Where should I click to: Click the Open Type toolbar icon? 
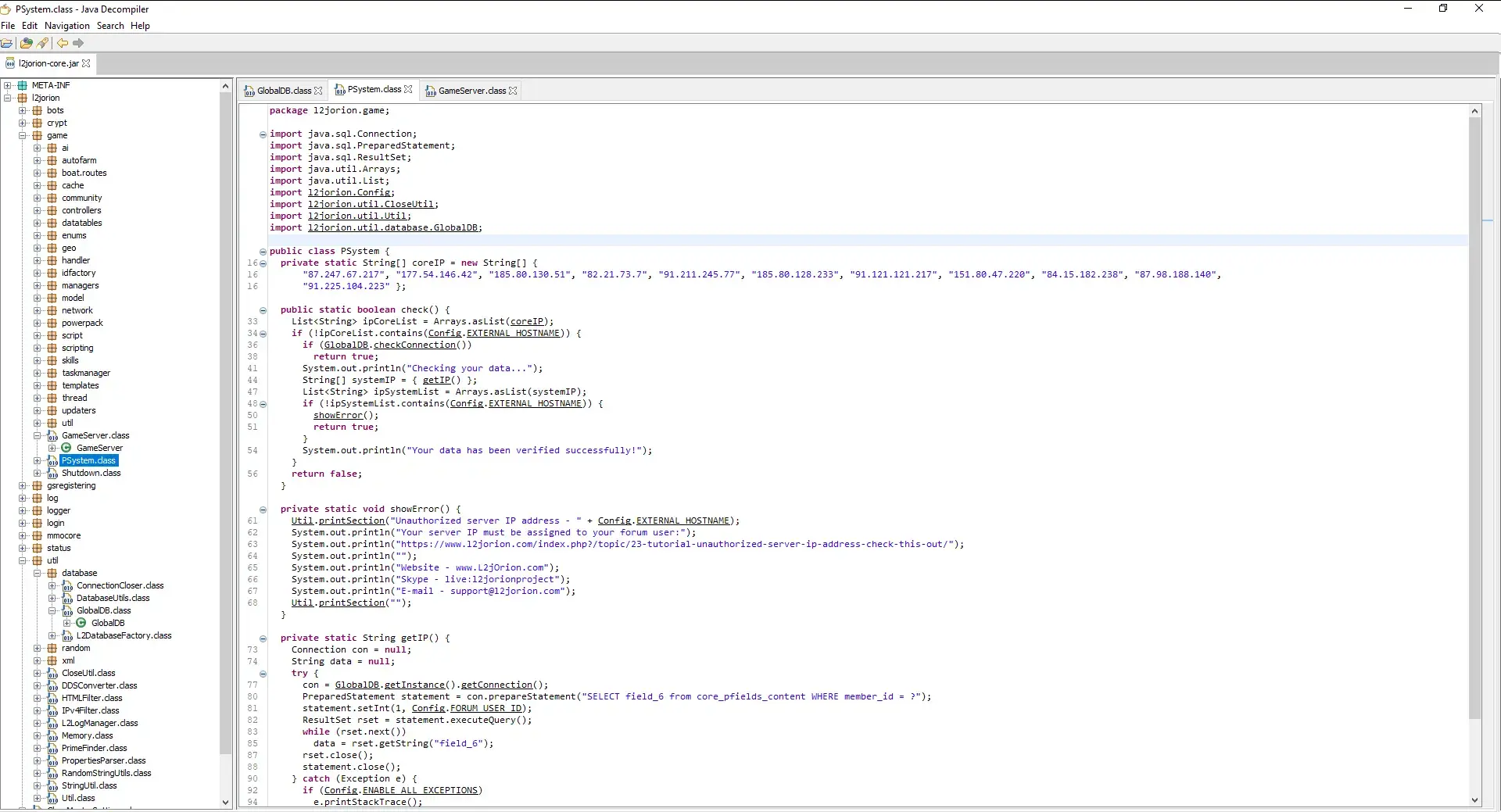[26, 43]
